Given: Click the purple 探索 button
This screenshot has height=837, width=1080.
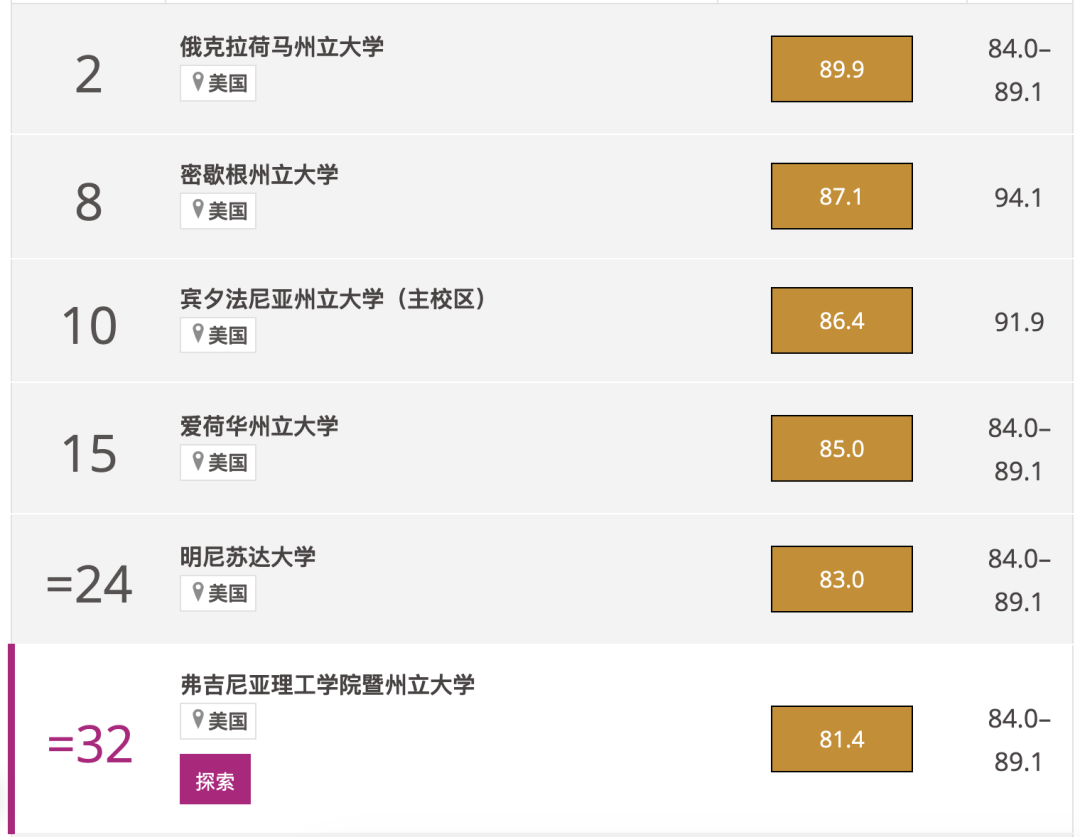Looking at the screenshot, I should pos(215,779).
